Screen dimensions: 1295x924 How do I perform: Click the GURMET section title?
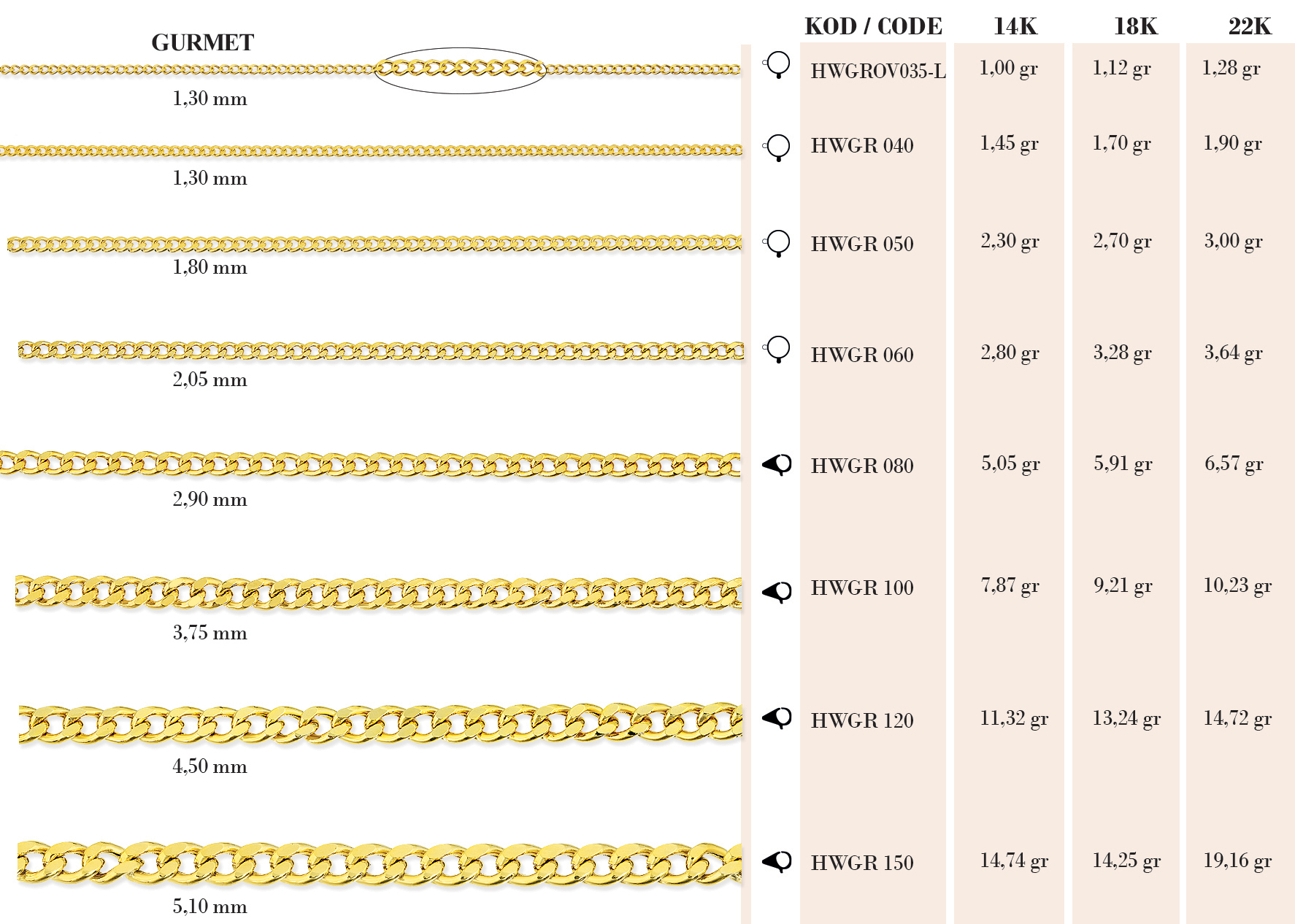202,42
